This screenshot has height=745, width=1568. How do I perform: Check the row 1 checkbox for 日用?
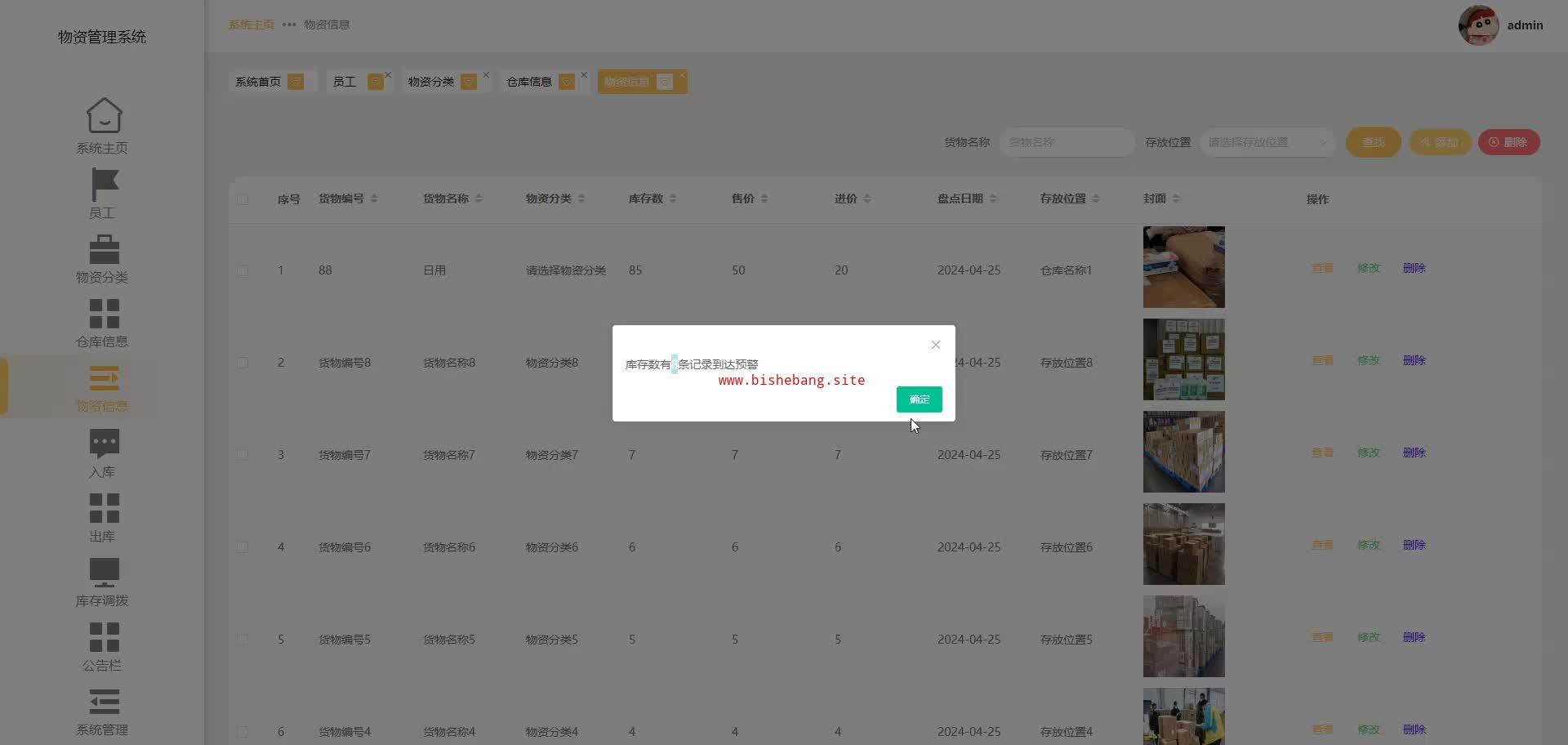point(243,270)
